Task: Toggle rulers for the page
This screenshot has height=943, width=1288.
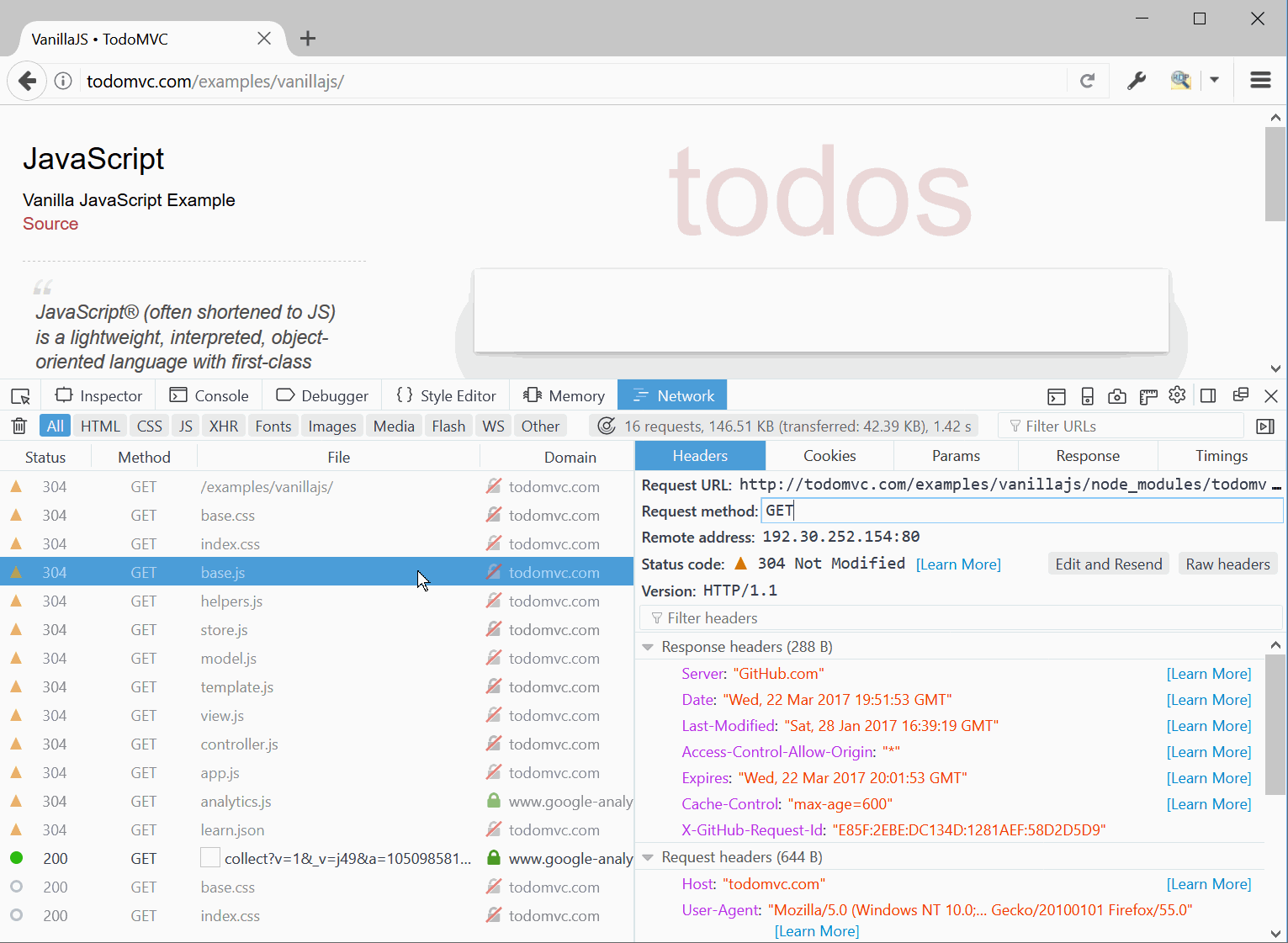Action: [x=1148, y=396]
